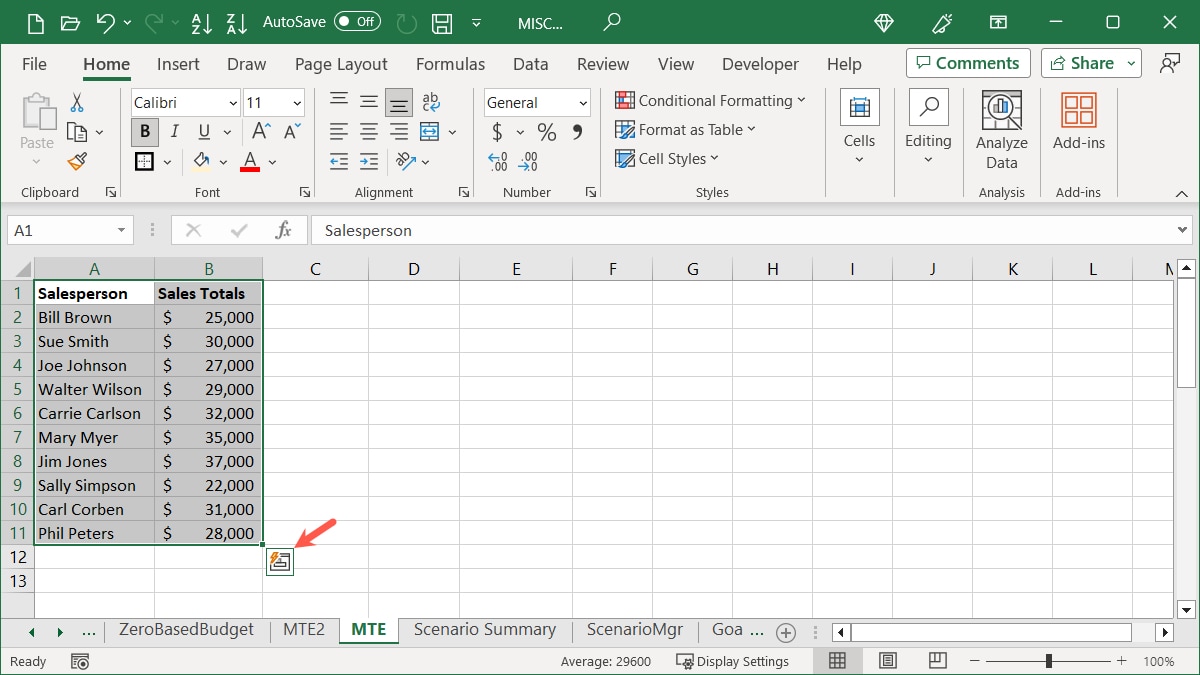1200x675 pixels.
Task: Open Analyze Data tool
Action: [1001, 131]
